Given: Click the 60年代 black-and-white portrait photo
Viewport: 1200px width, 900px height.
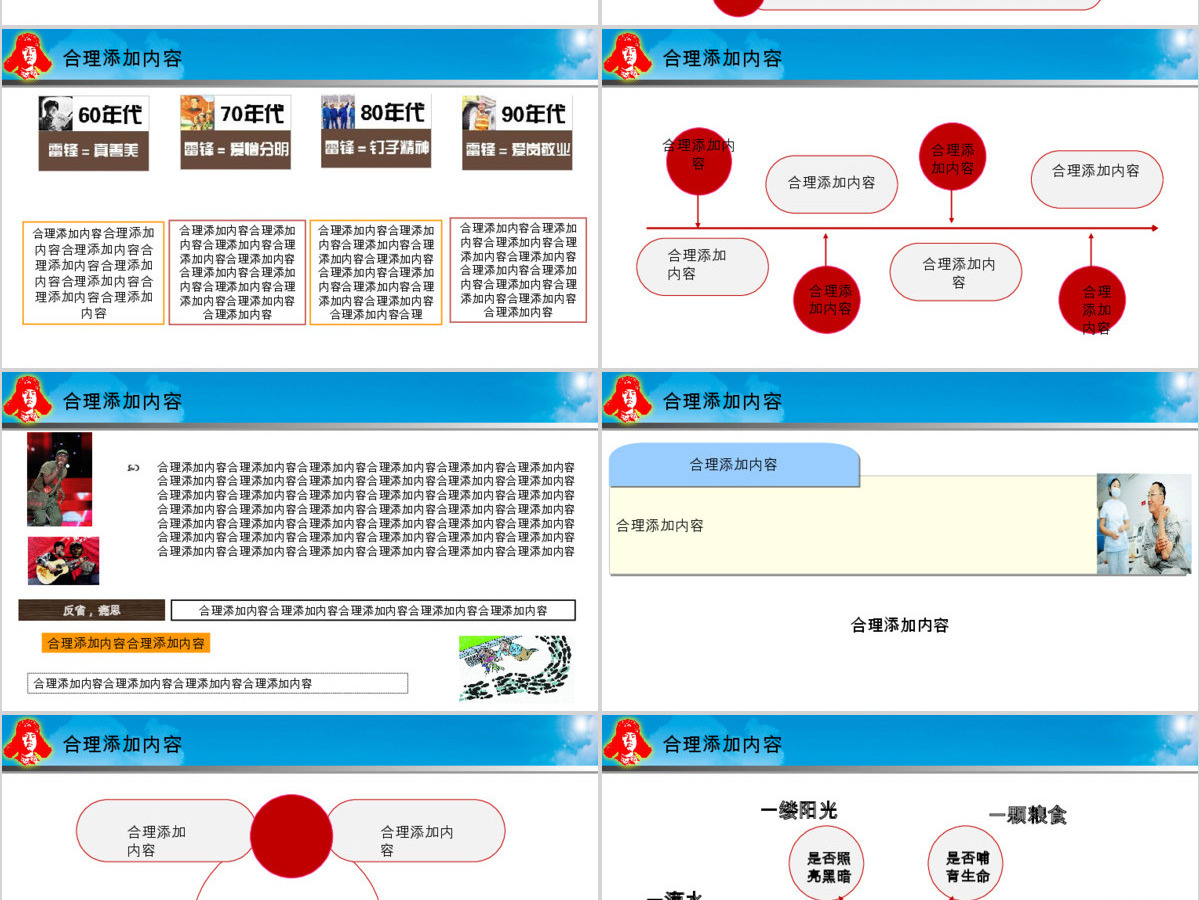Looking at the screenshot, I should pyautogui.click(x=56, y=114).
